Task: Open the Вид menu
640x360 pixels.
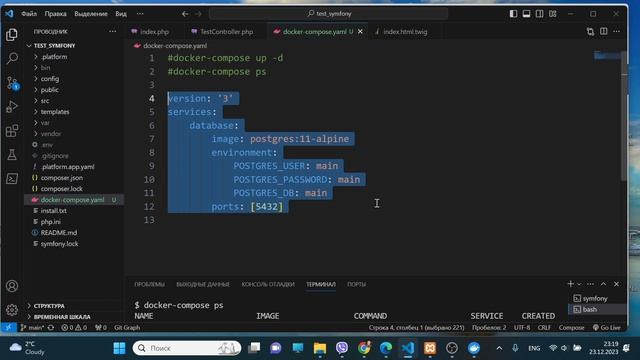Action: [x=121, y=13]
